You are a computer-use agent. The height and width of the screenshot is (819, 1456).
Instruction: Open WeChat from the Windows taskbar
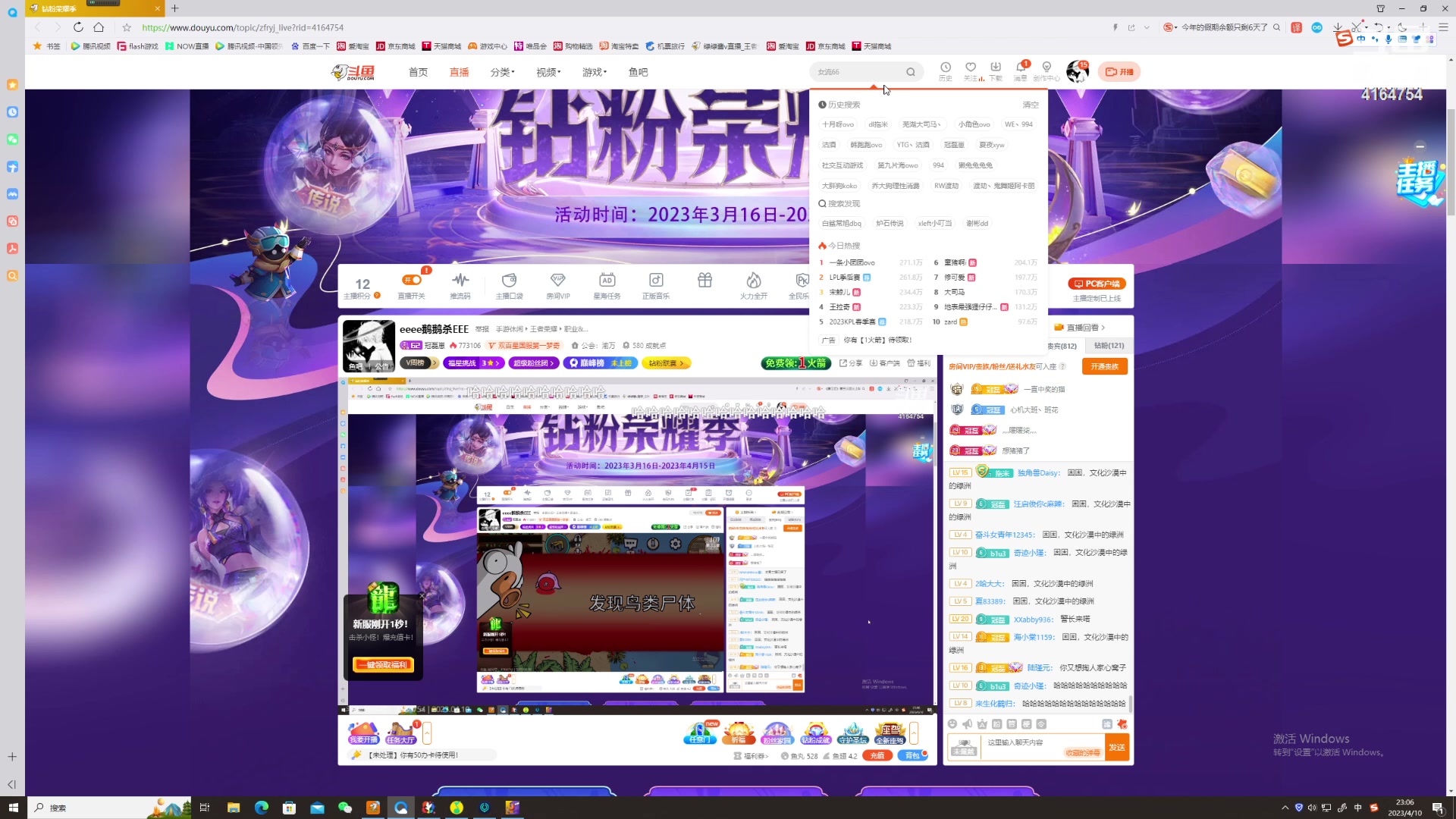pos(345,808)
